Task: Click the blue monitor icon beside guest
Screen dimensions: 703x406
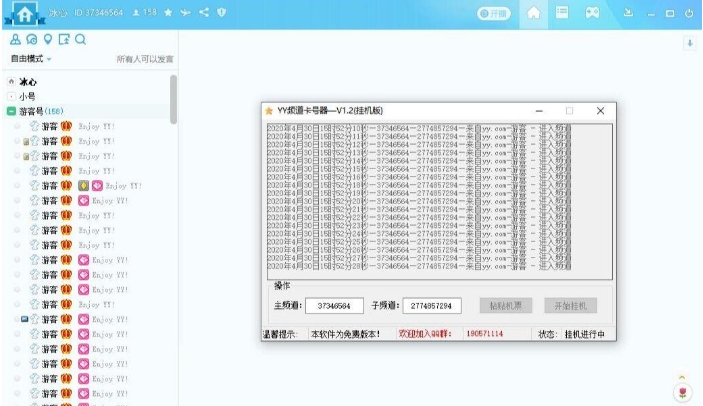Action: tap(25, 319)
